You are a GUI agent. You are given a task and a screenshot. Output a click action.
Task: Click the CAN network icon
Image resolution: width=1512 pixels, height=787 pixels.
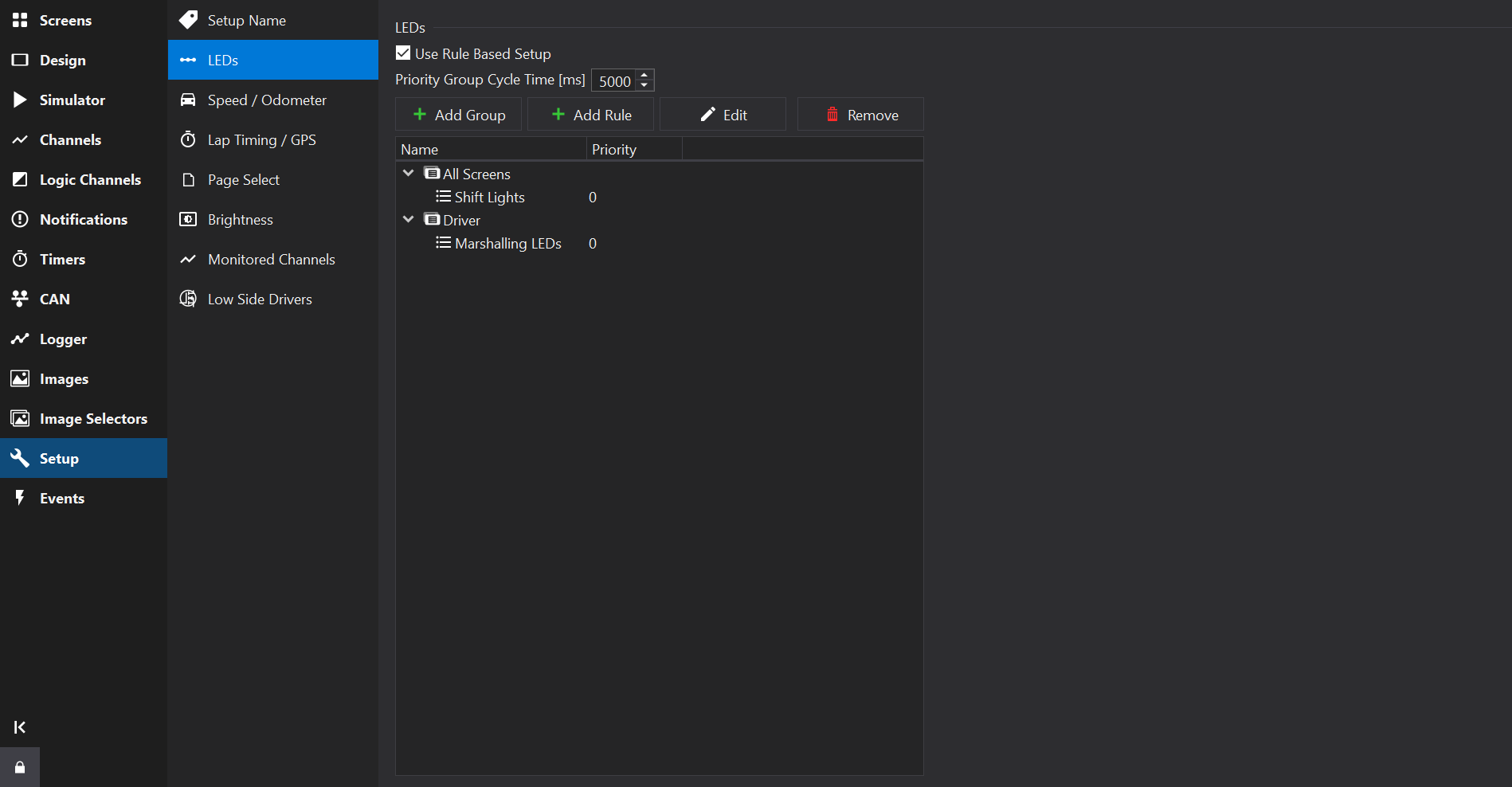point(20,299)
